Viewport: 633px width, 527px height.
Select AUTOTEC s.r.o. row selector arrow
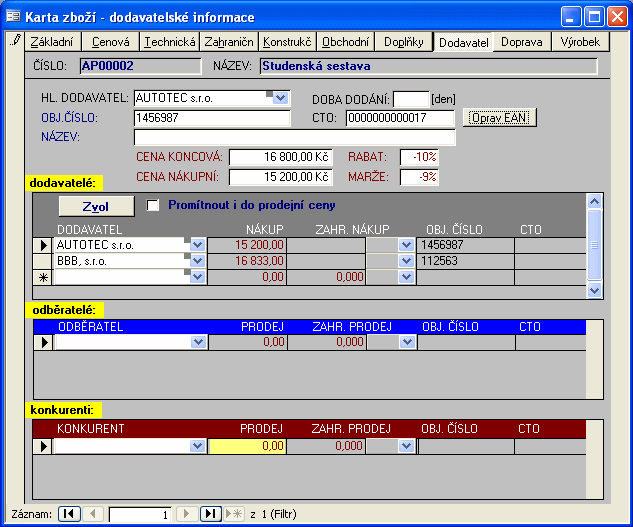pos(42,245)
